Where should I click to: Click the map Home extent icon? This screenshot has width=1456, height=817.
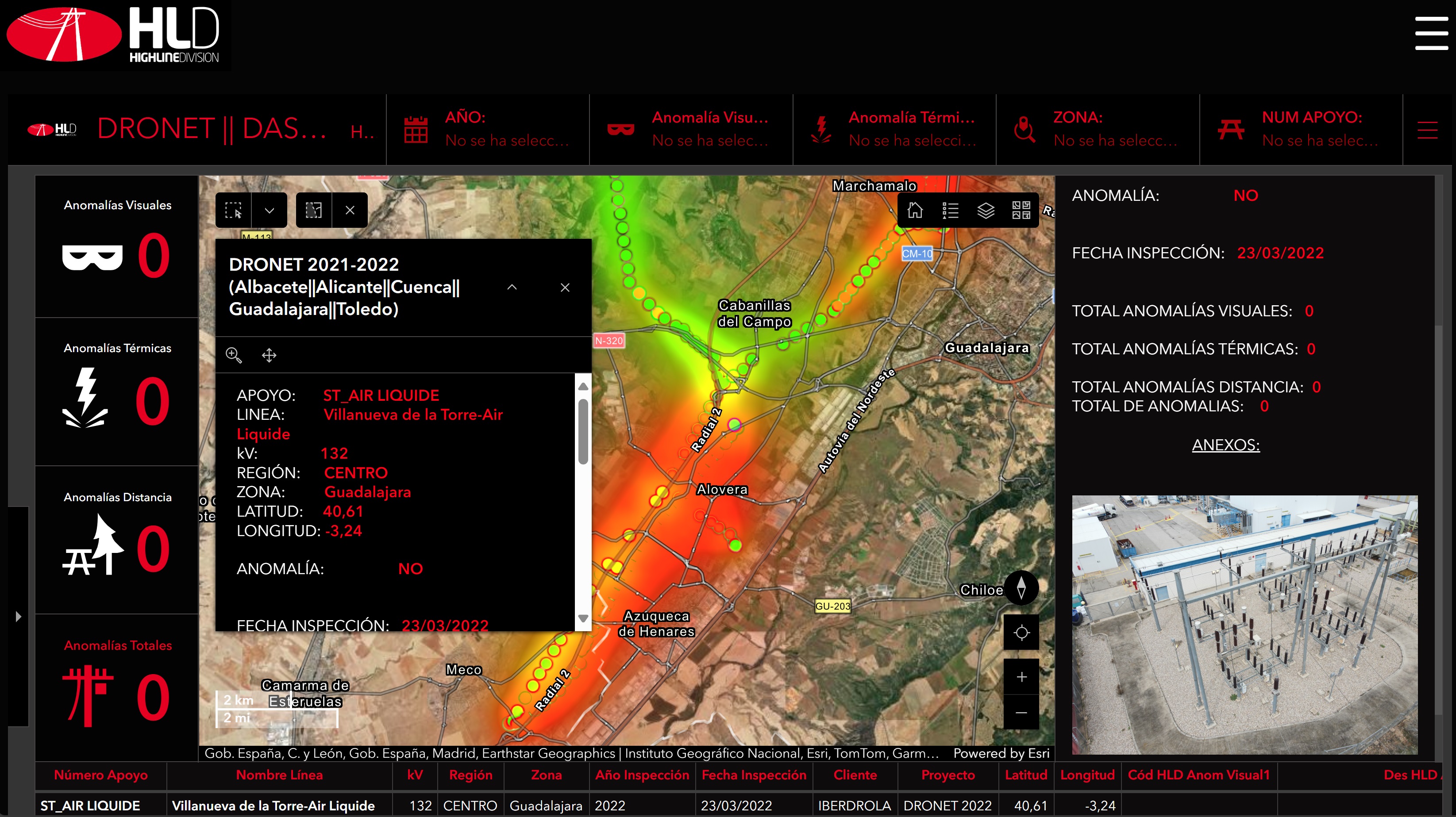(x=914, y=210)
